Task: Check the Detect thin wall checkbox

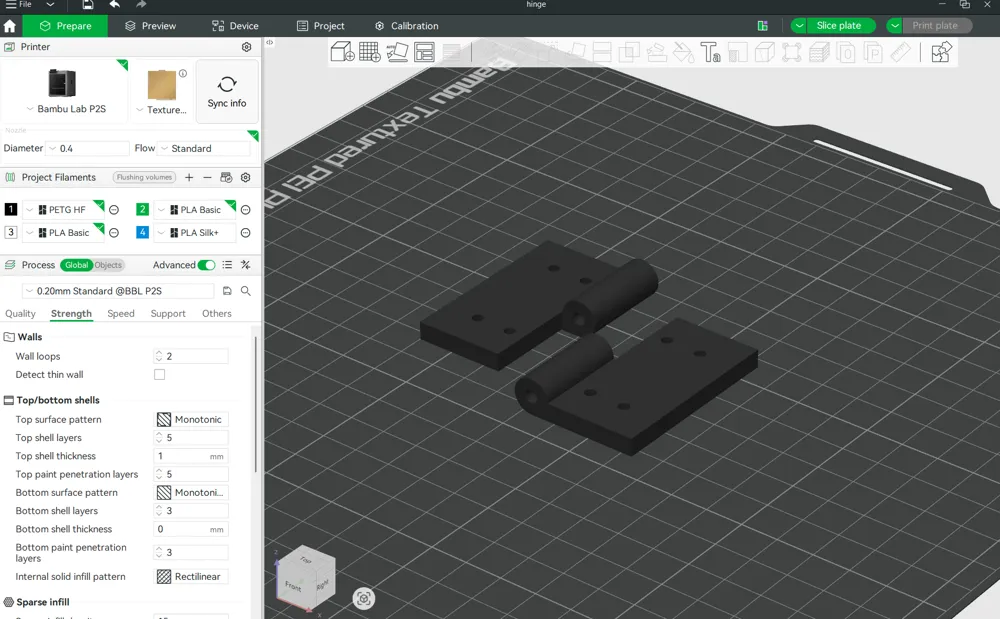Action: 159,375
